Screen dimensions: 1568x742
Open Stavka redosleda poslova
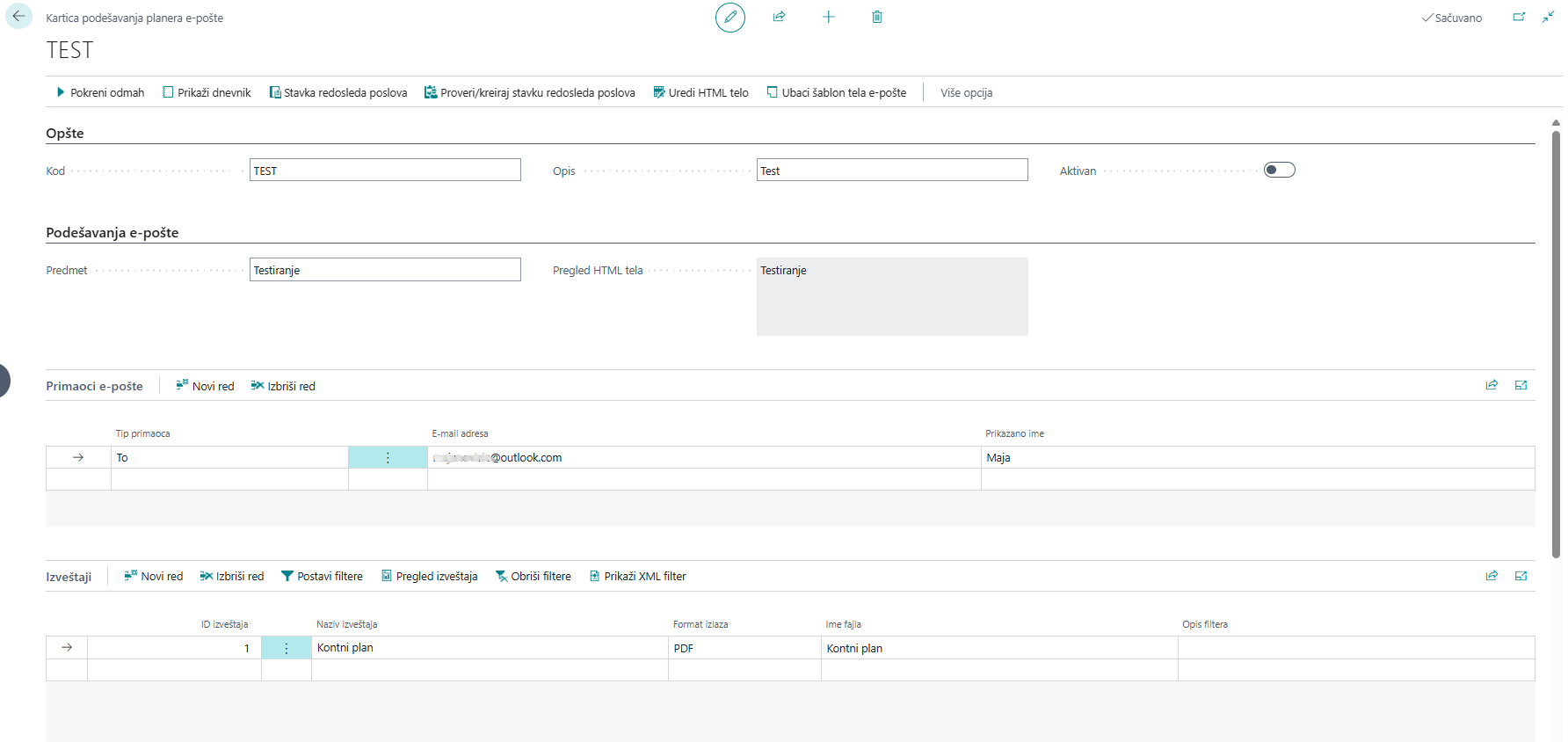click(338, 92)
